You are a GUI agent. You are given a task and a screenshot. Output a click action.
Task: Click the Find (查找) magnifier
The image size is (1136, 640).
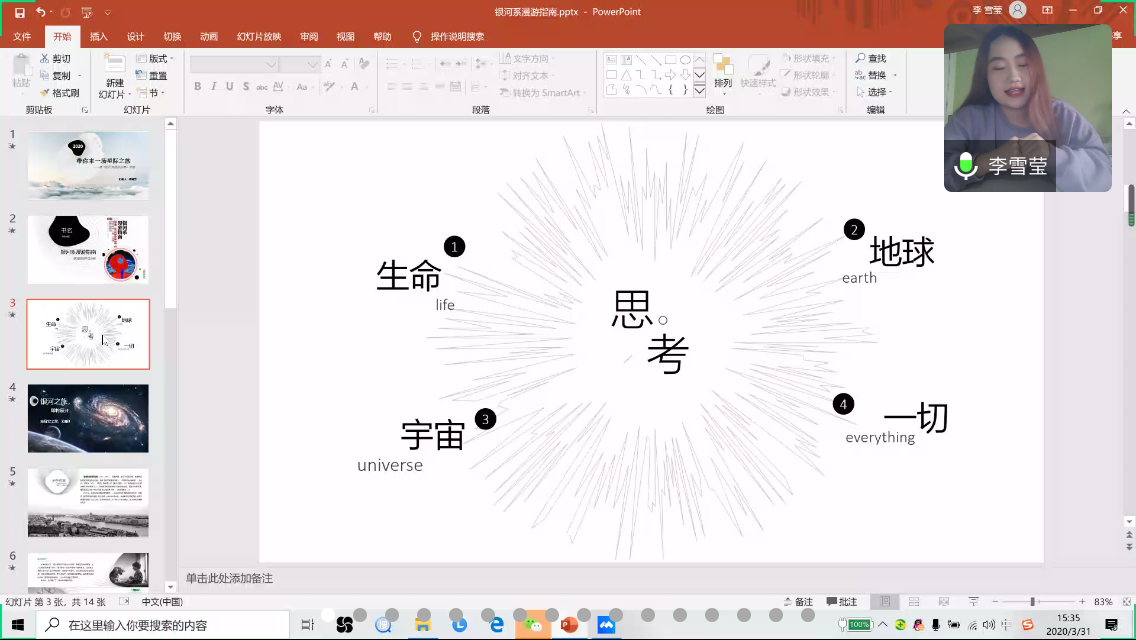870,59
